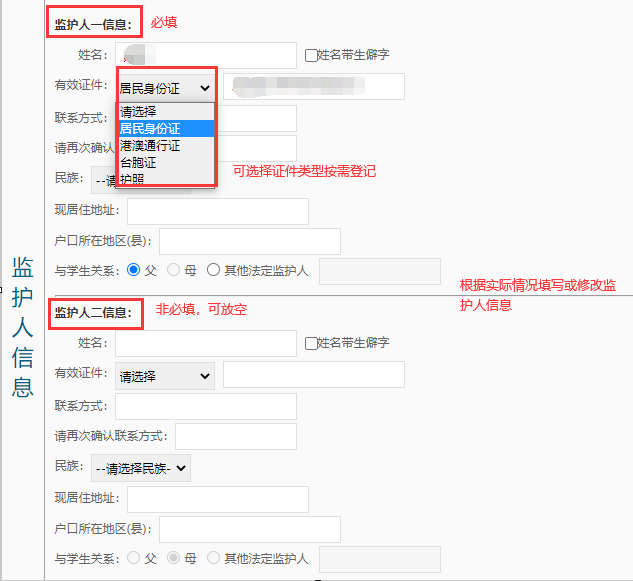Click guardian two's 请再次确认联系方式 field

[235, 437]
